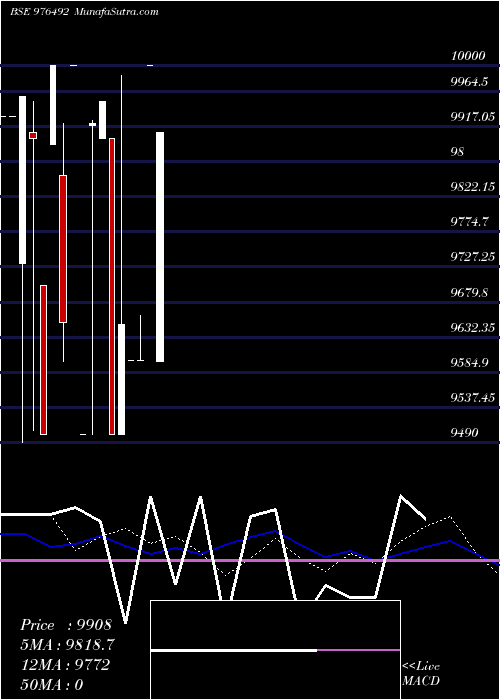Viewport: 500px width, 700px height.
Task: Click the last tall white candlestick
Action: coord(160,247)
